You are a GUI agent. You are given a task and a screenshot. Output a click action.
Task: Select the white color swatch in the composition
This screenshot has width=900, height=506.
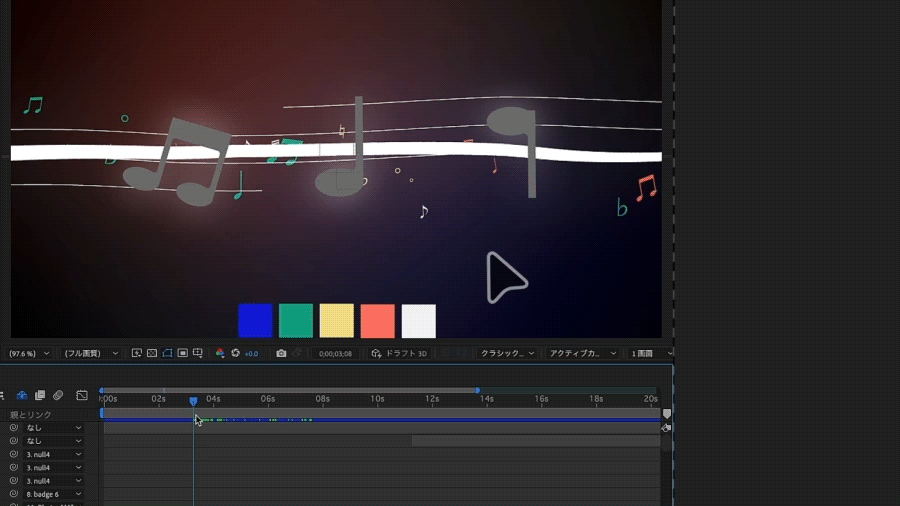click(x=418, y=321)
